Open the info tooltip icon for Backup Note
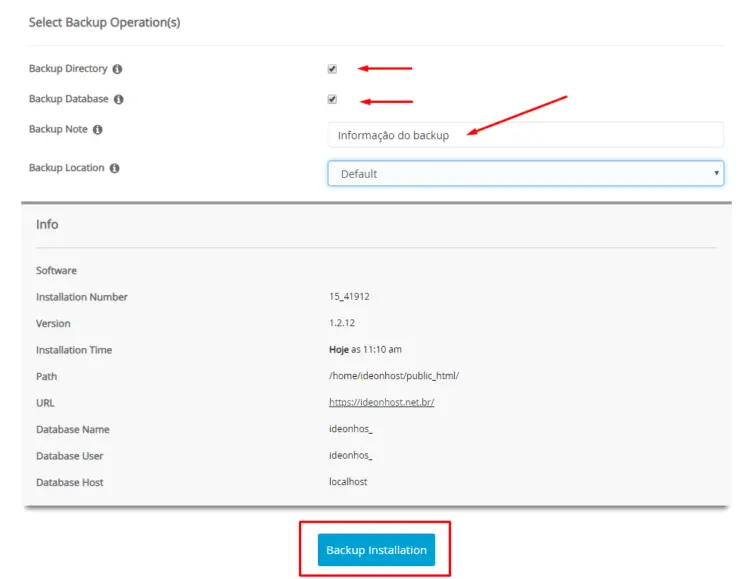Viewport: 750px width, 579px height. pyautogui.click(x=98, y=130)
